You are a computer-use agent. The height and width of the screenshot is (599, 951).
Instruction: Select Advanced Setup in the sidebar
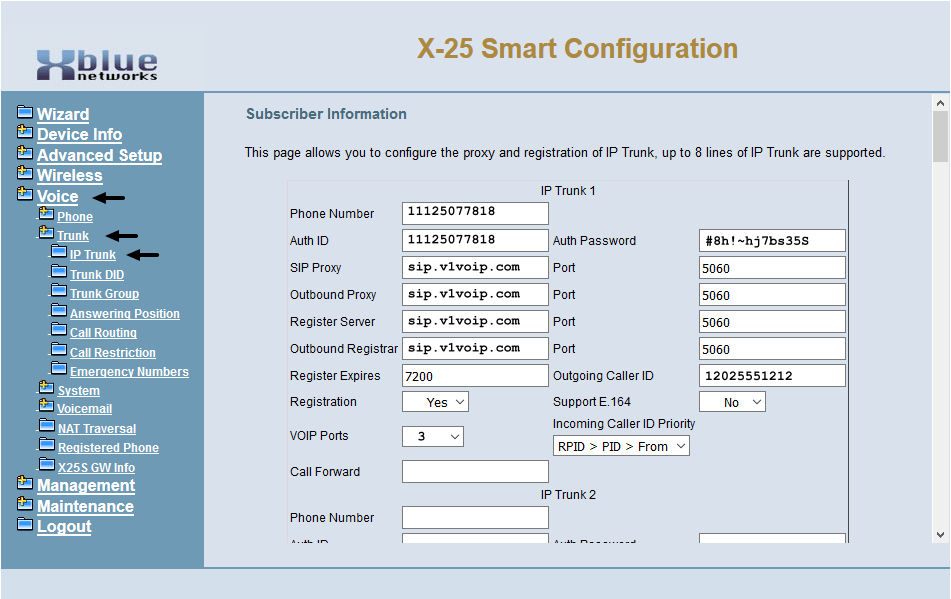99,155
